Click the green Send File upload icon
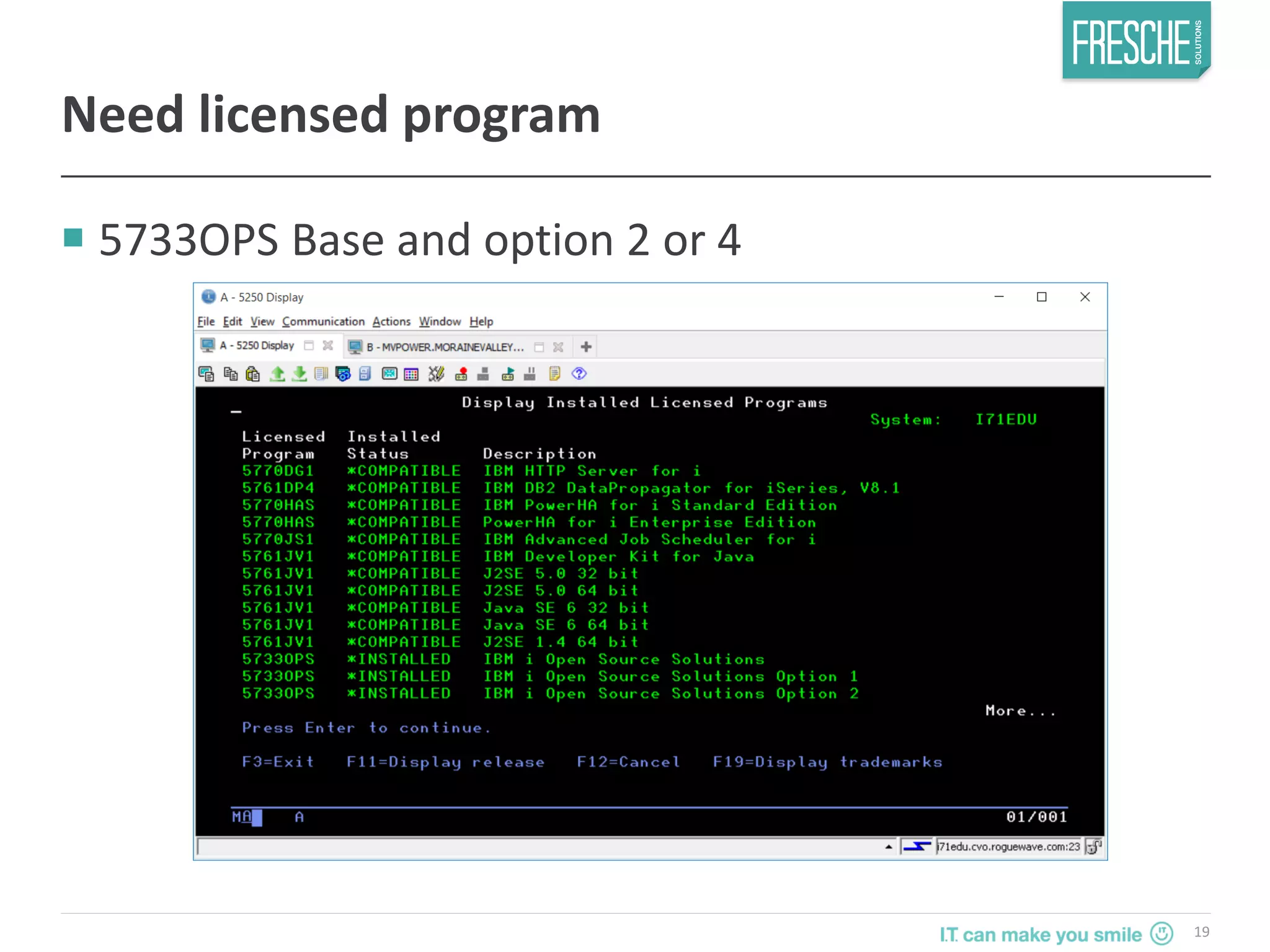This screenshot has width=1270, height=952. (277, 374)
